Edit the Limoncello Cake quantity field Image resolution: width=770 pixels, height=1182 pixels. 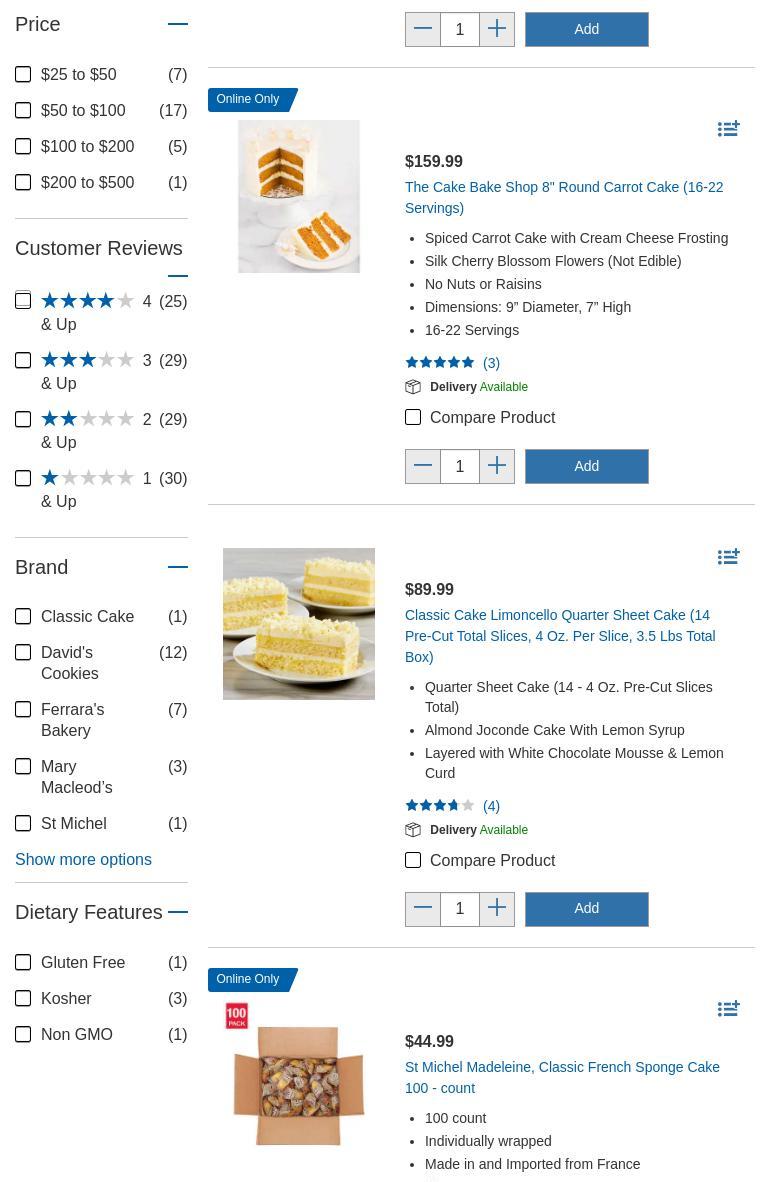pyautogui.click(x=460, y=909)
